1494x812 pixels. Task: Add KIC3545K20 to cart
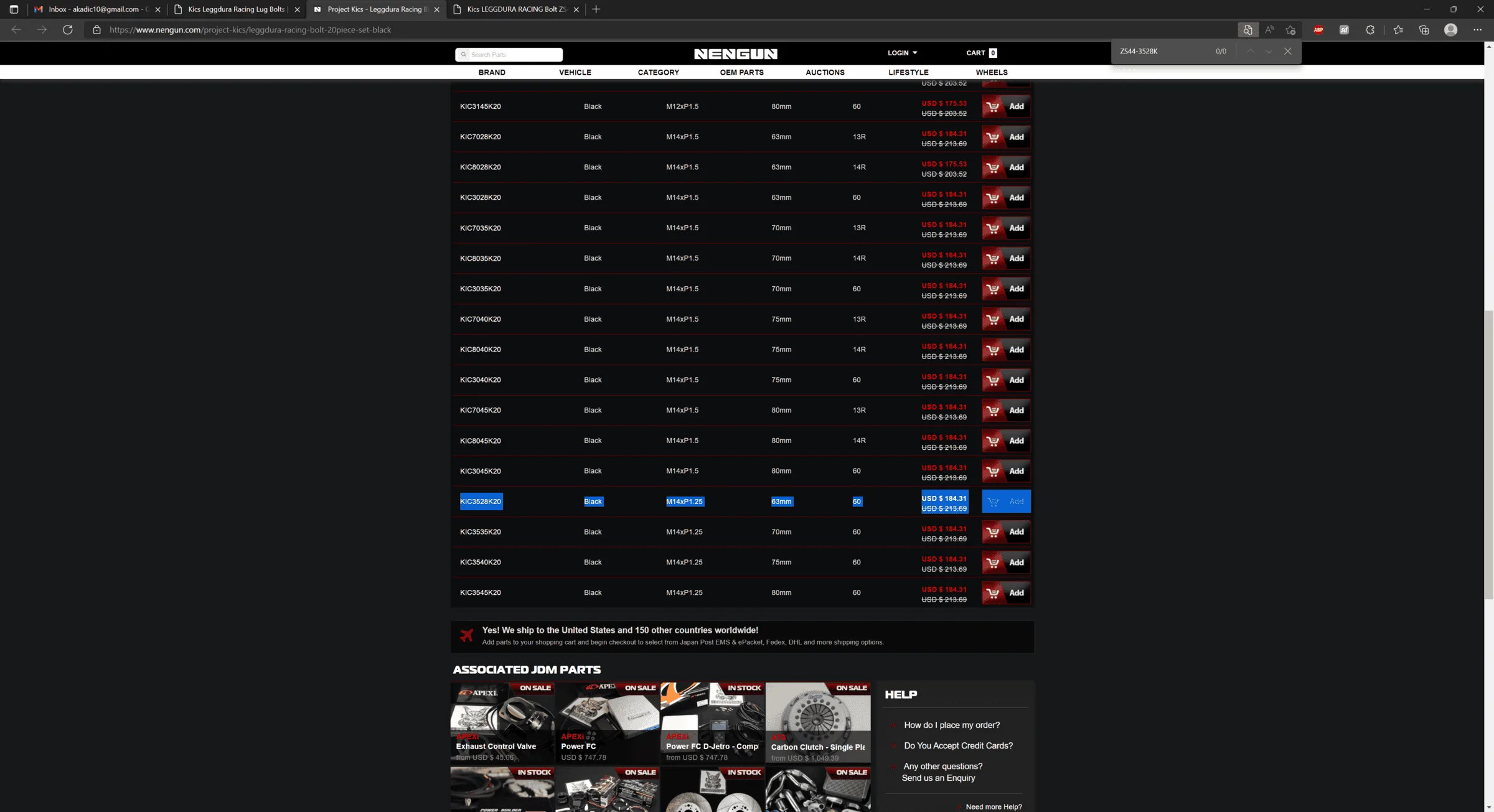coord(1006,593)
